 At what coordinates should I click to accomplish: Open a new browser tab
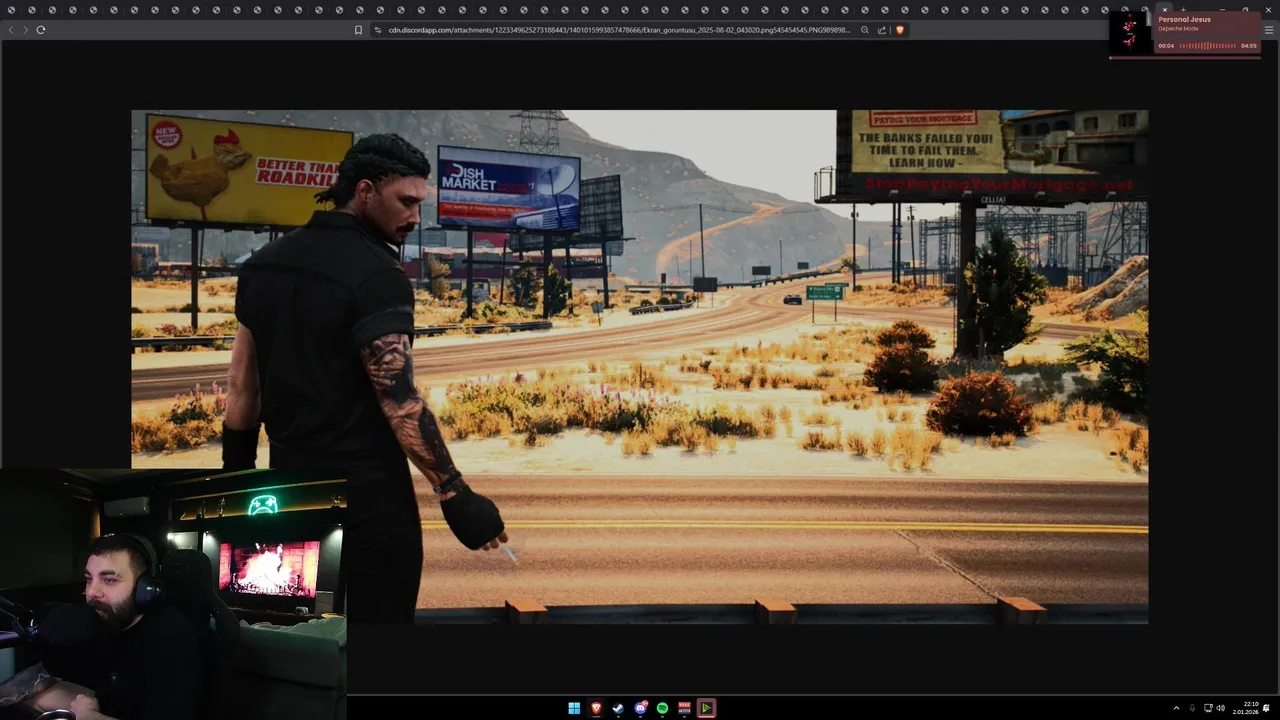pos(1183,9)
